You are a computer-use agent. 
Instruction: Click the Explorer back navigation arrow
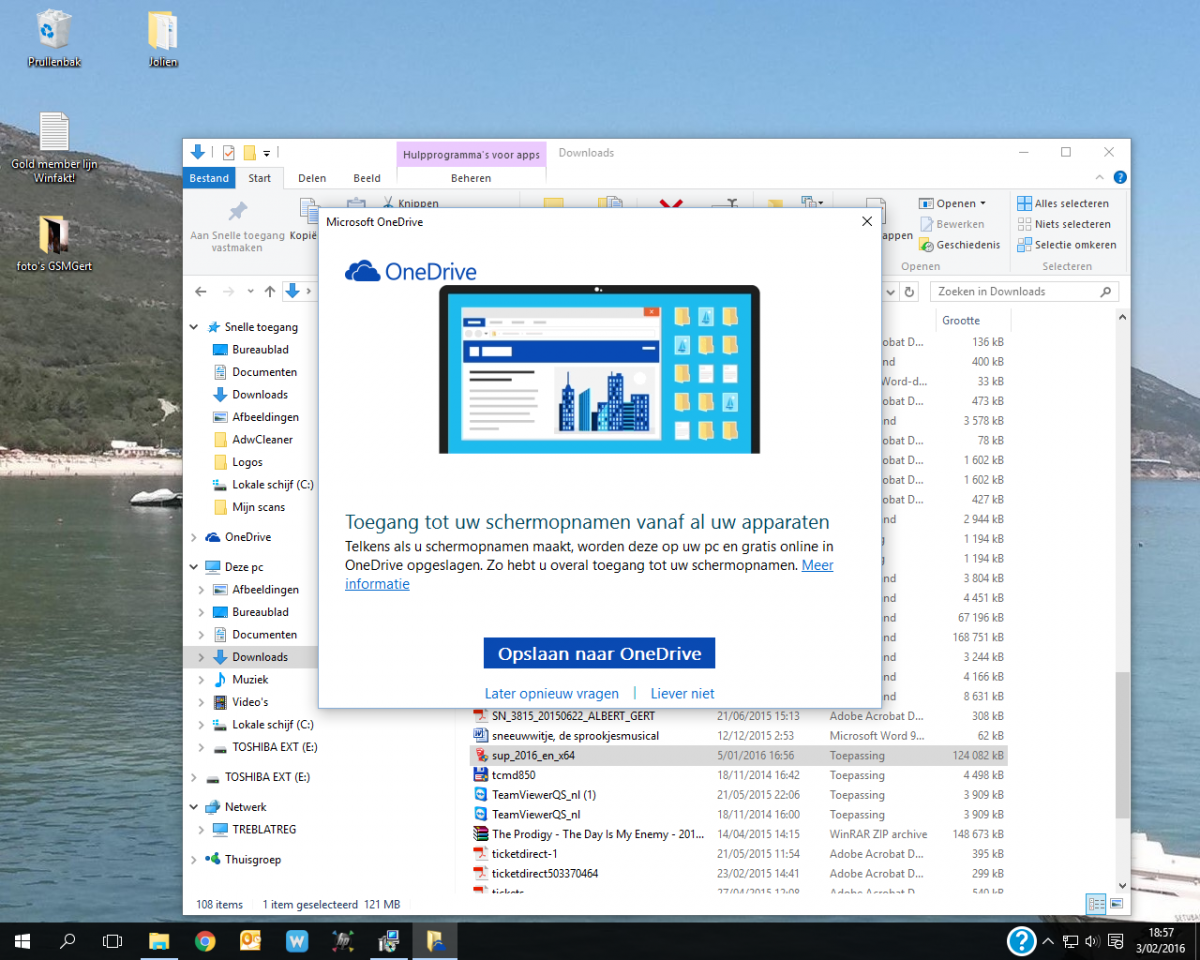tap(201, 291)
